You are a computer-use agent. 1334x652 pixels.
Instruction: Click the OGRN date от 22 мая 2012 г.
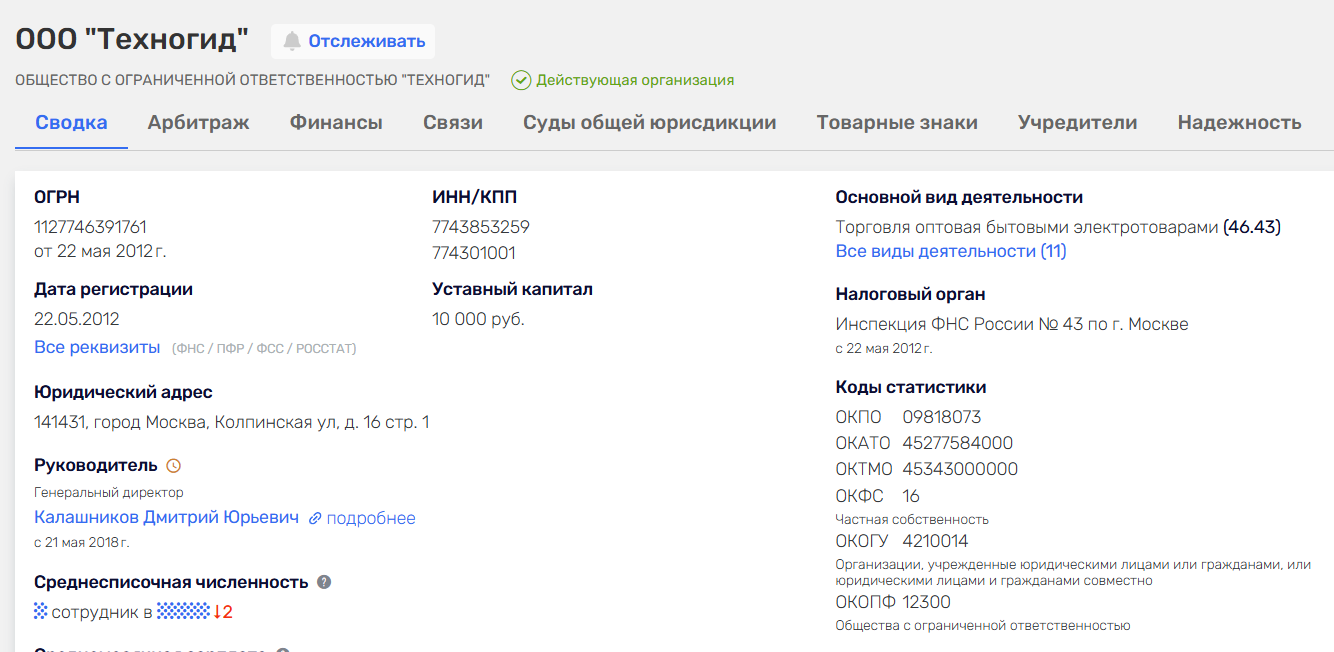click(100, 251)
